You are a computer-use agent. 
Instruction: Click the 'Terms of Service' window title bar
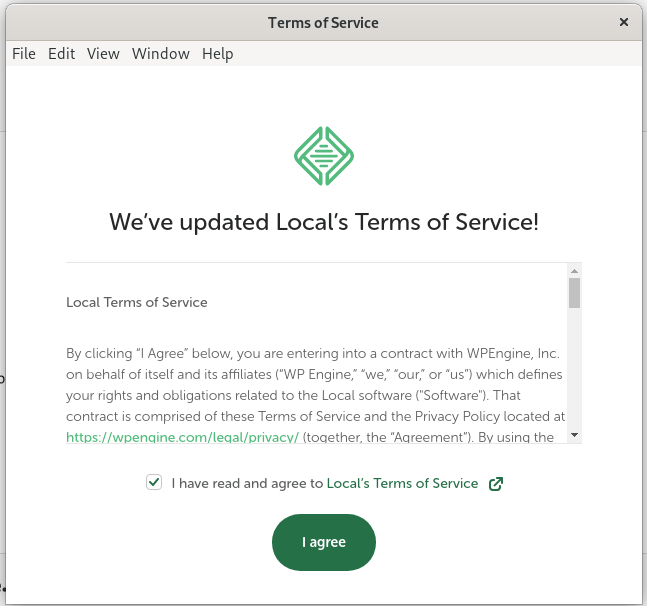(x=323, y=22)
